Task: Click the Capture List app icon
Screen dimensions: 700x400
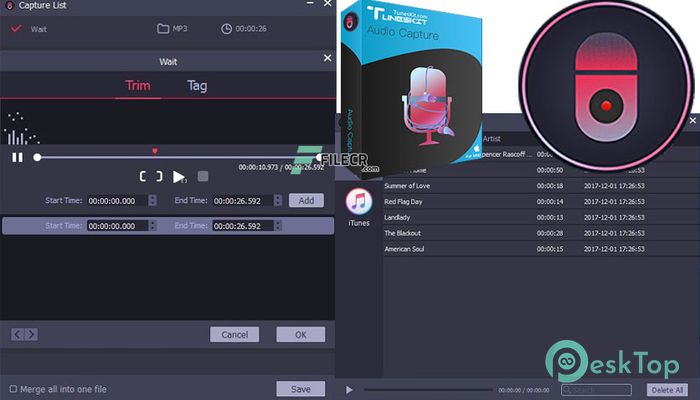Action: coord(8,5)
